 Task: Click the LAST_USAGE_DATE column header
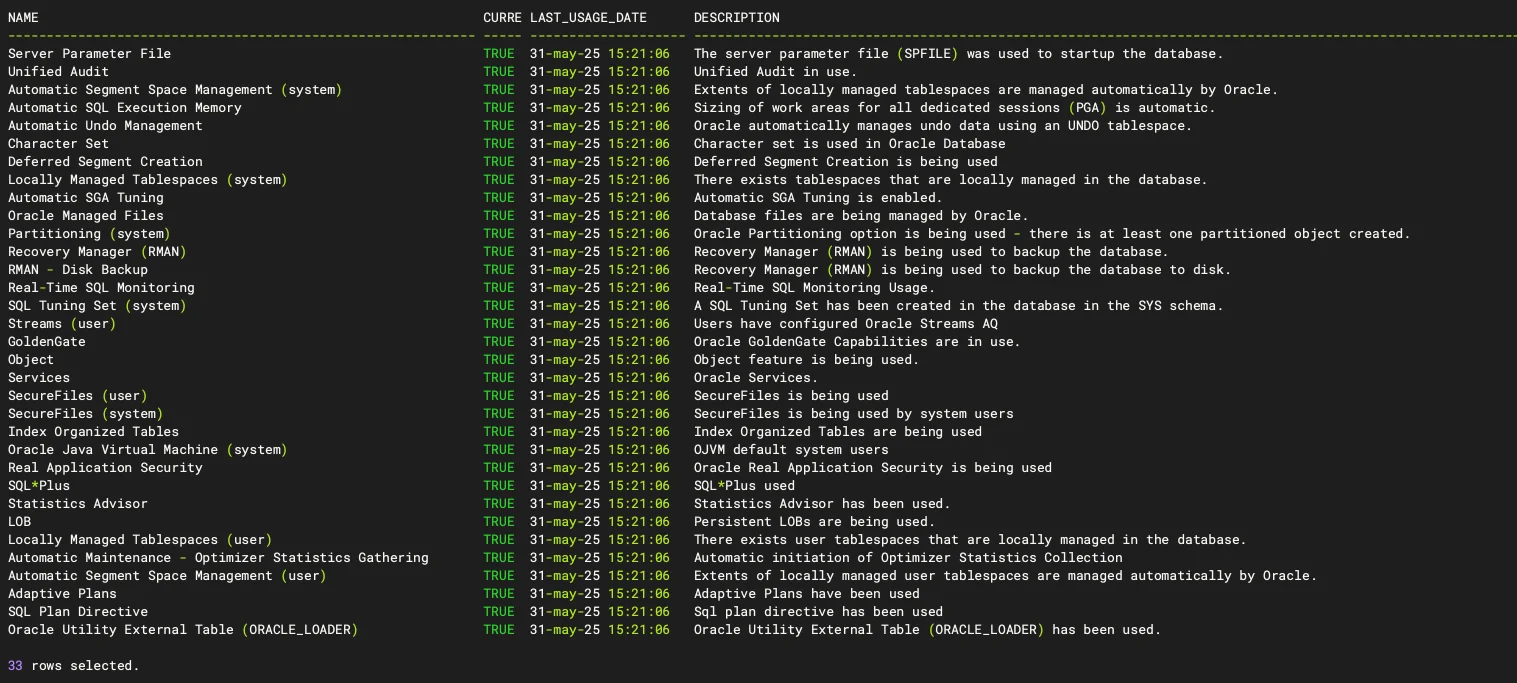pos(588,18)
